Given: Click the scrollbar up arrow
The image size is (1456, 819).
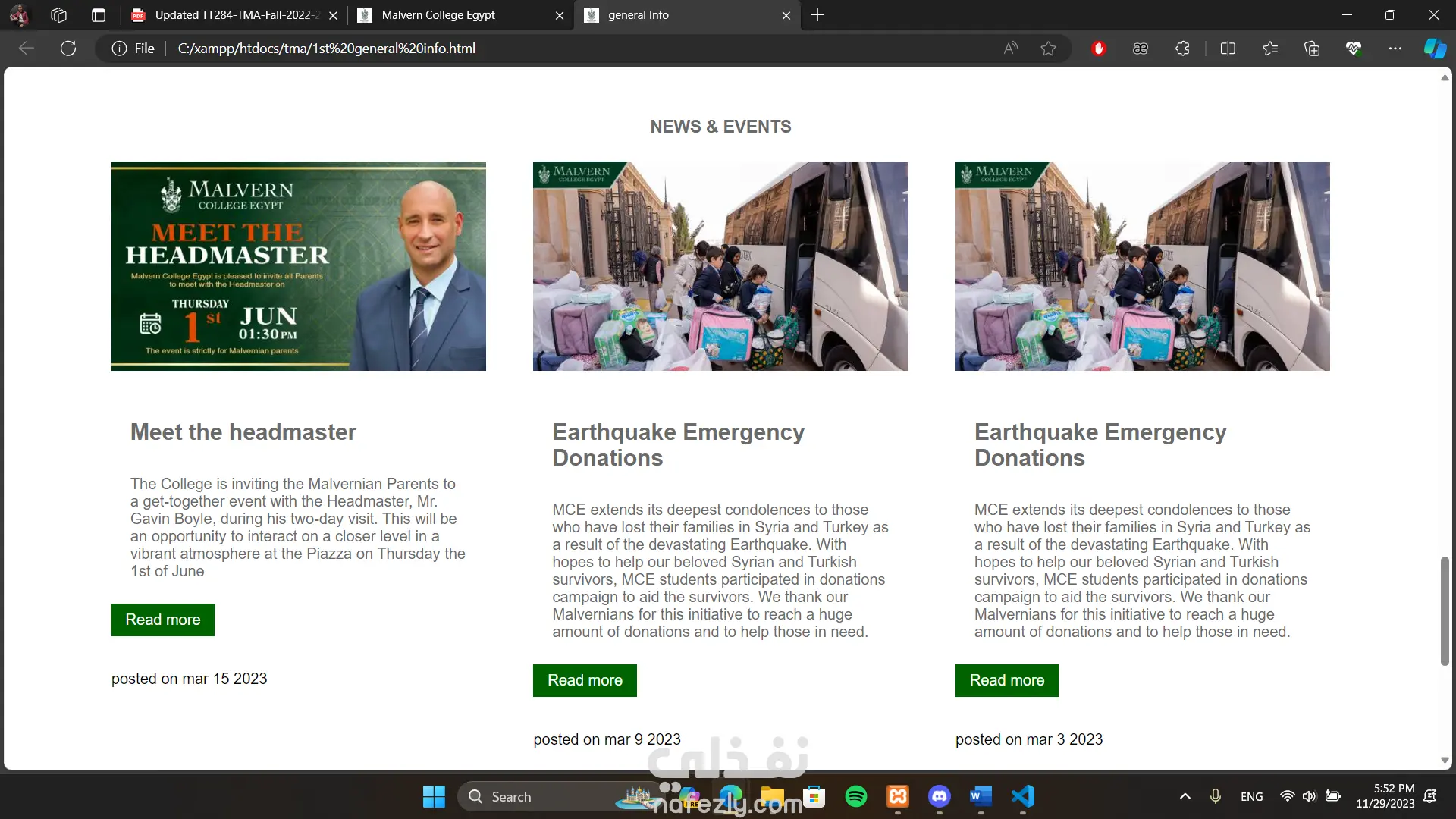Looking at the screenshot, I should point(1445,77).
